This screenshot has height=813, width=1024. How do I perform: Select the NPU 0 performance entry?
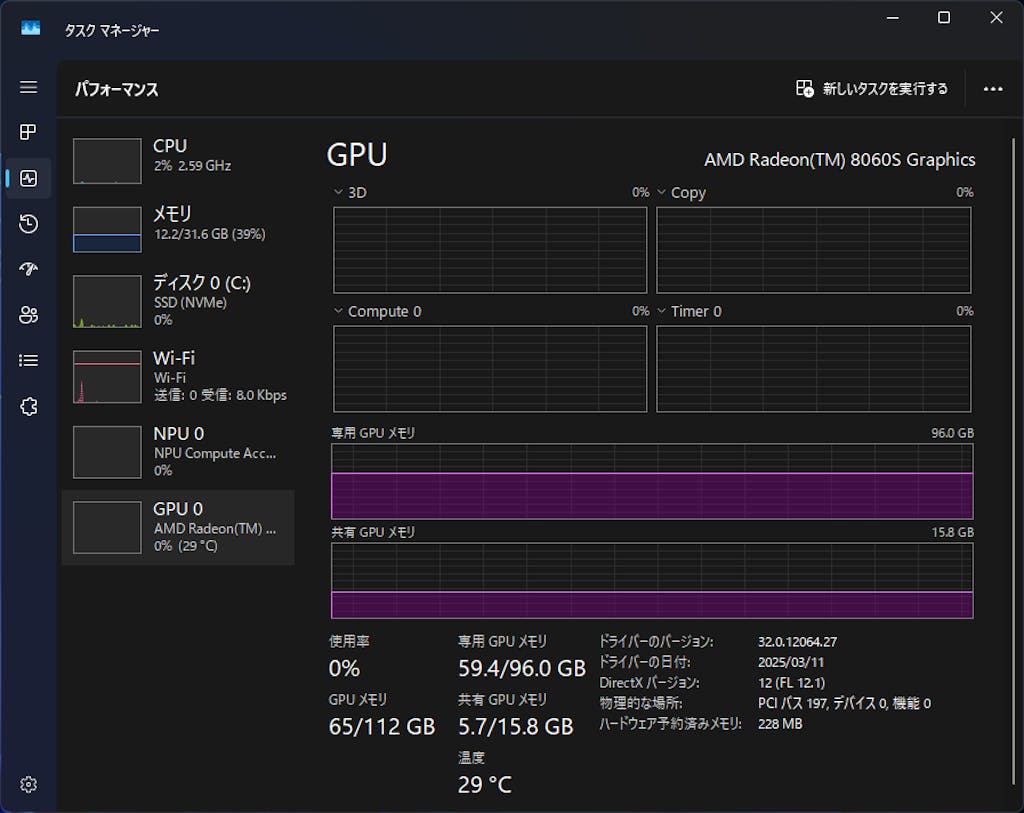[178, 451]
